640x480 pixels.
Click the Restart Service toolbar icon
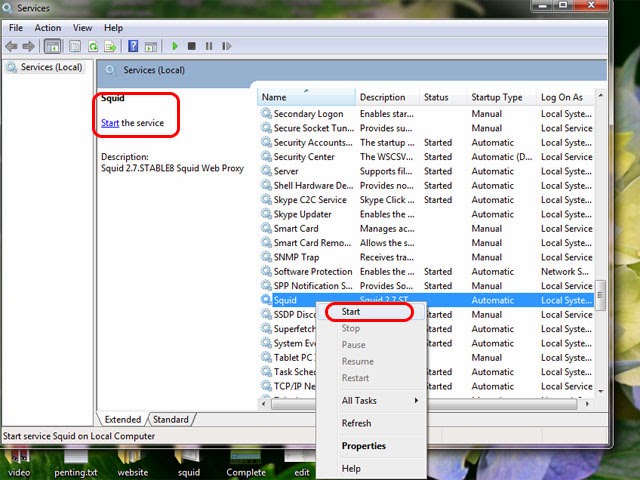227,46
